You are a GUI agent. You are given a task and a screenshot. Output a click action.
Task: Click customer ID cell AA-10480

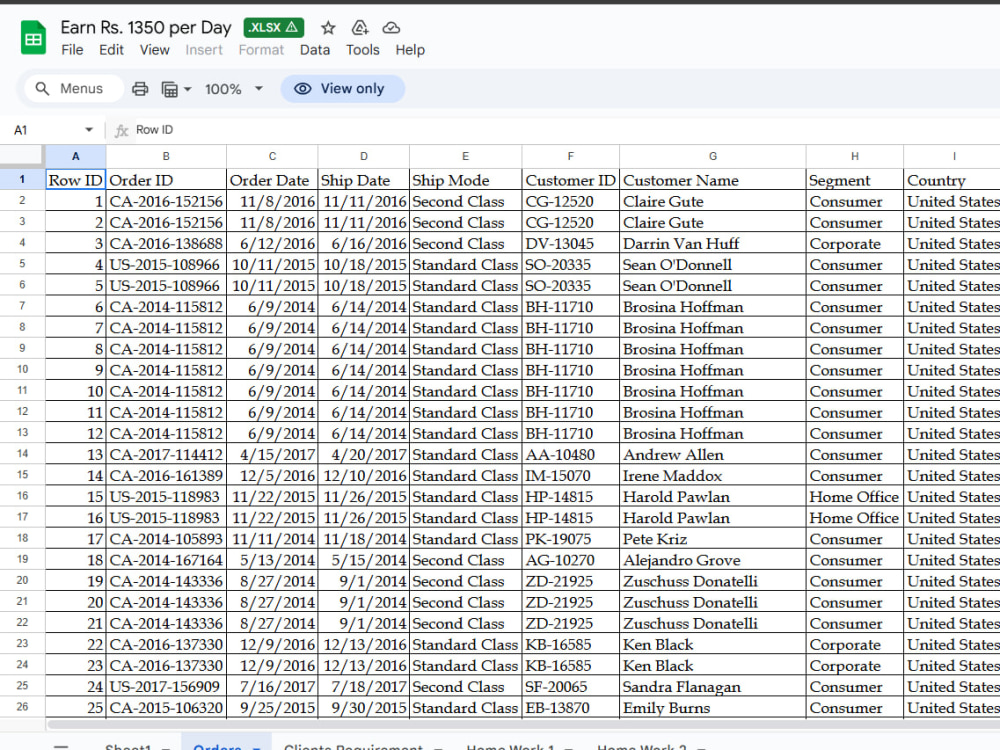(570, 455)
